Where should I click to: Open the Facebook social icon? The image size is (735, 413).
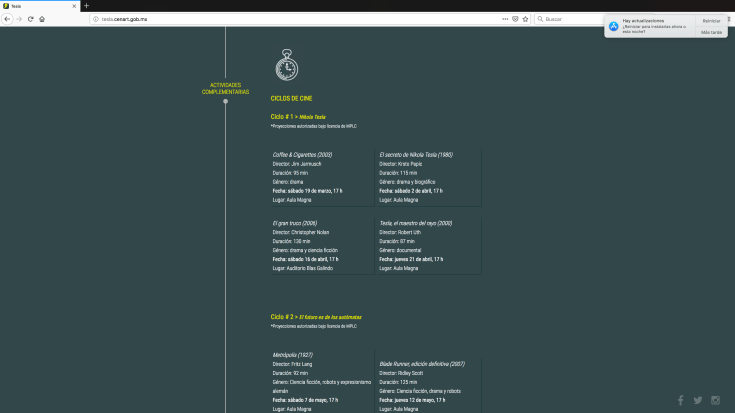point(681,400)
